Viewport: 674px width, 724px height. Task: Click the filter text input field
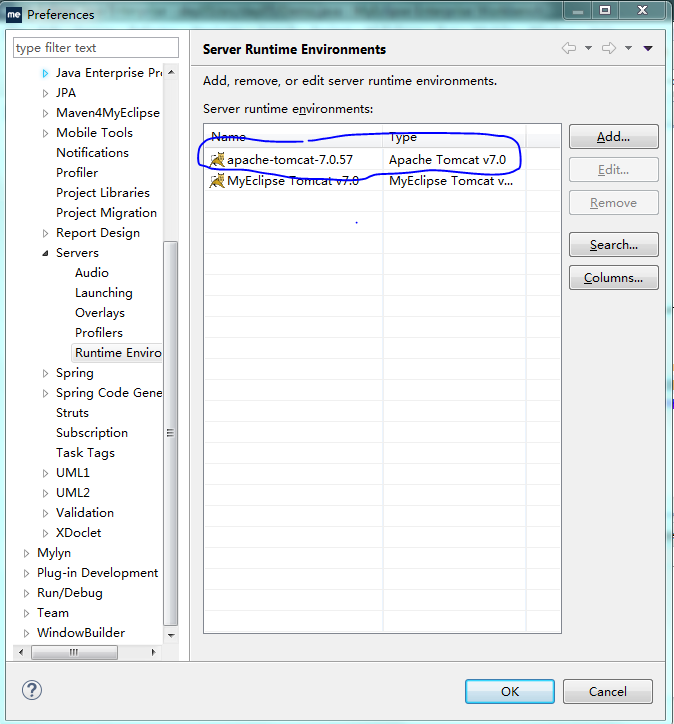96,48
